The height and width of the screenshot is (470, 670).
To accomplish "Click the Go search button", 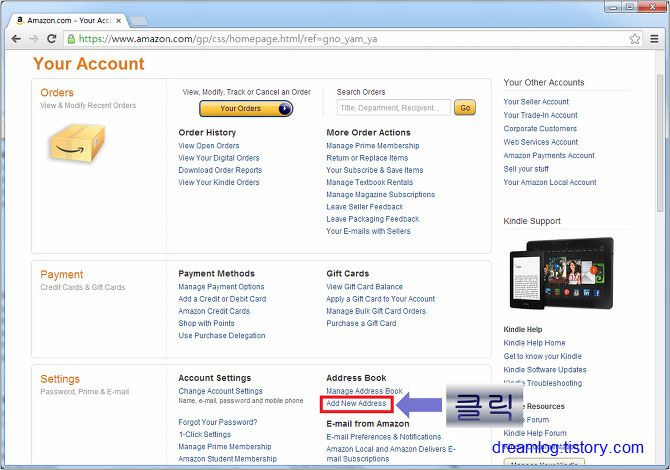I will [x=465, y=108].
